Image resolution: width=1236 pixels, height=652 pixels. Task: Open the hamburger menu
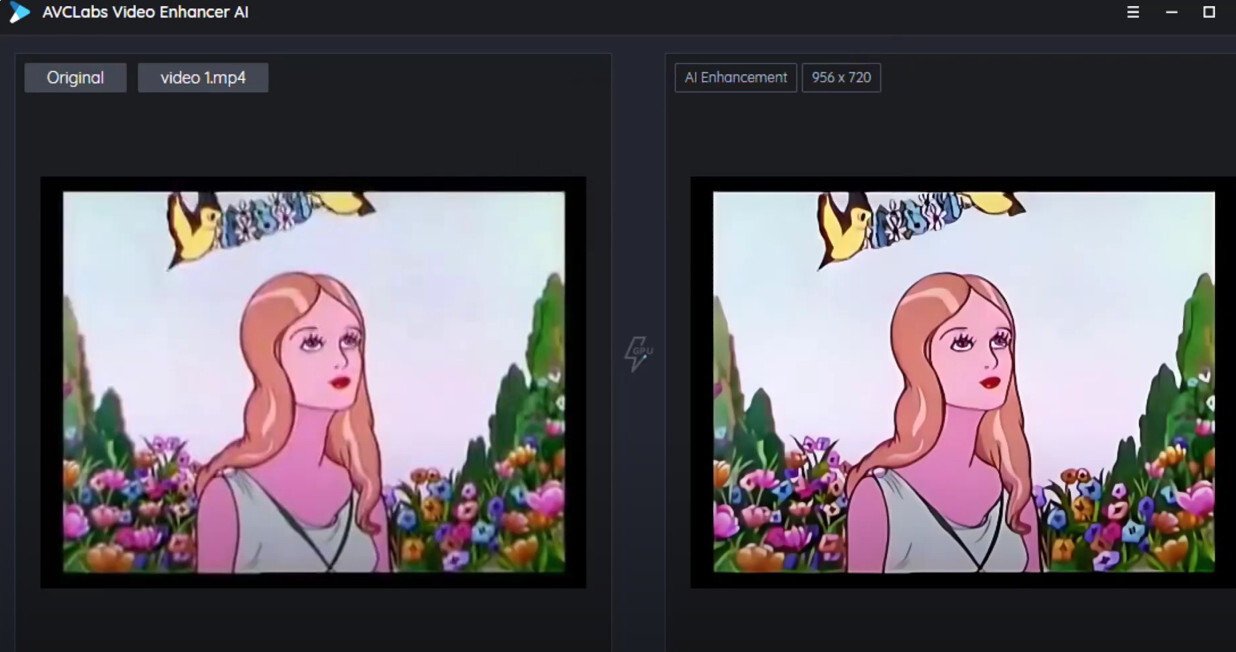click(1133, 13)
